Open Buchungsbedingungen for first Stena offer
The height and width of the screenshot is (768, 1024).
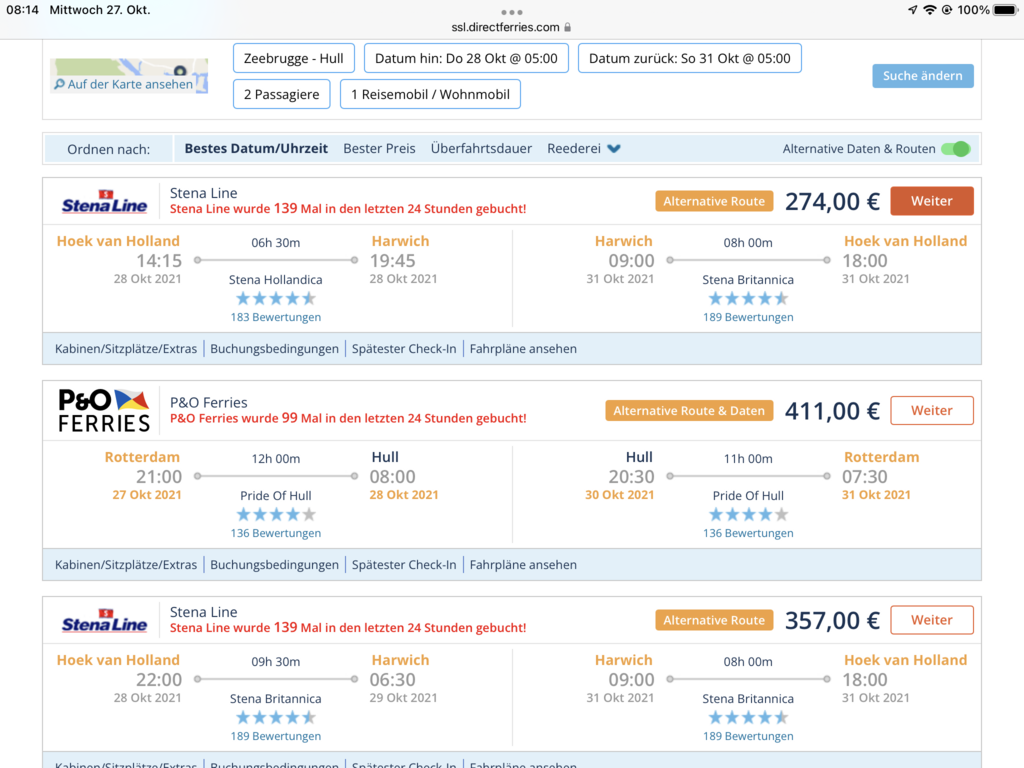274,349
